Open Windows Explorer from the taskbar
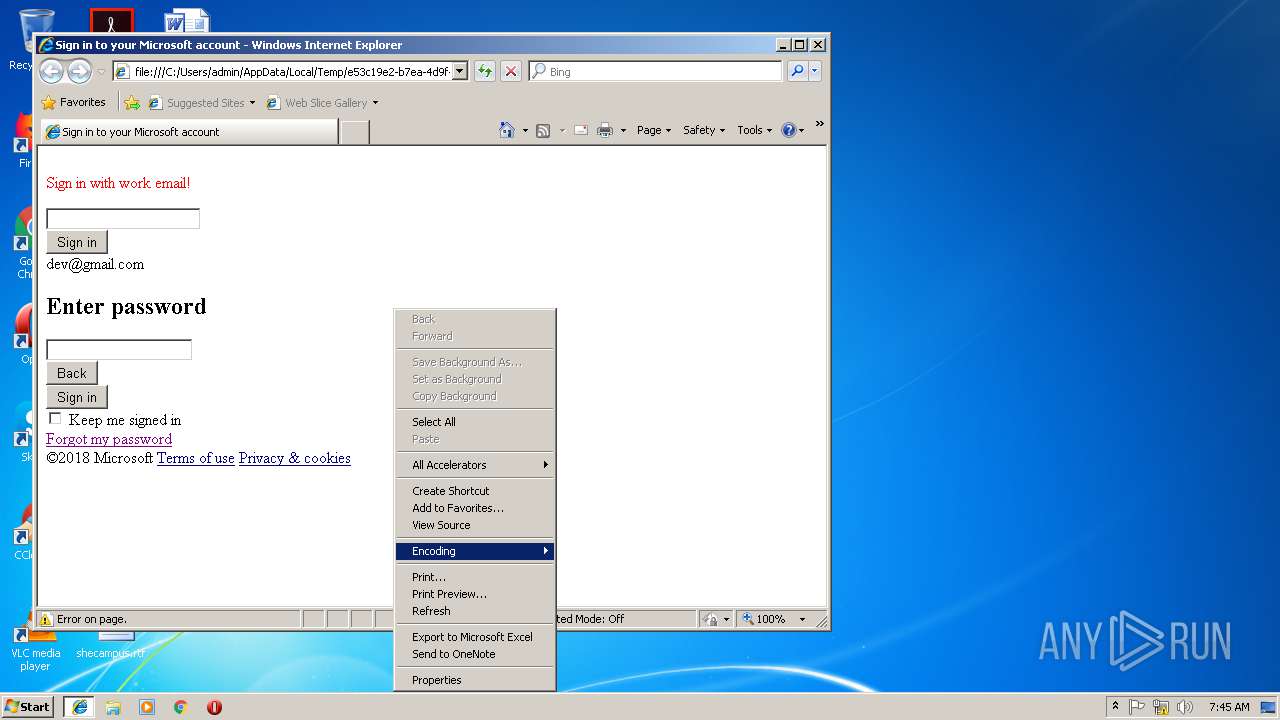 pos(113,706)
